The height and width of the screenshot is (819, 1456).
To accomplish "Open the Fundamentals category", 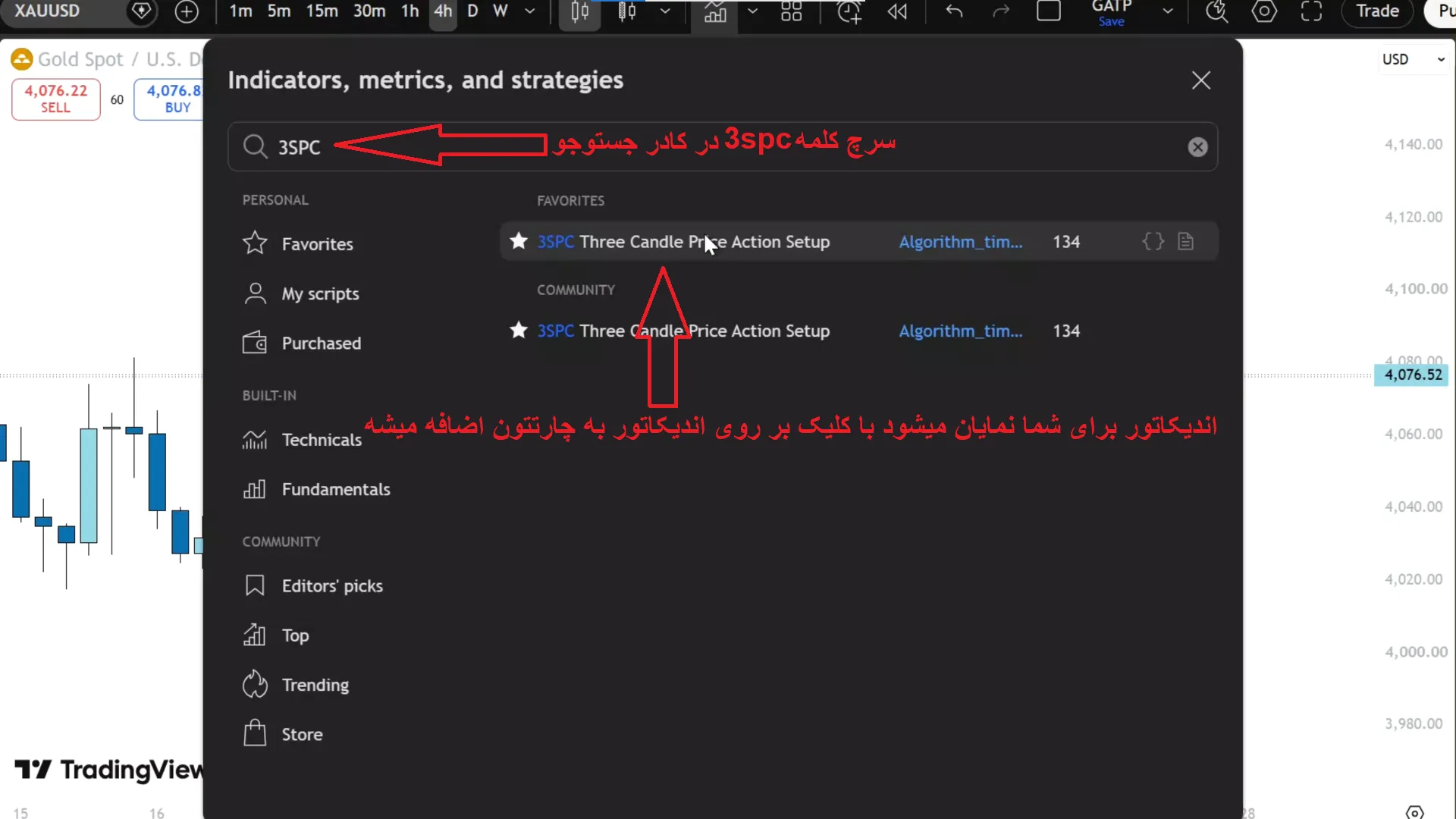I will 315,489.
